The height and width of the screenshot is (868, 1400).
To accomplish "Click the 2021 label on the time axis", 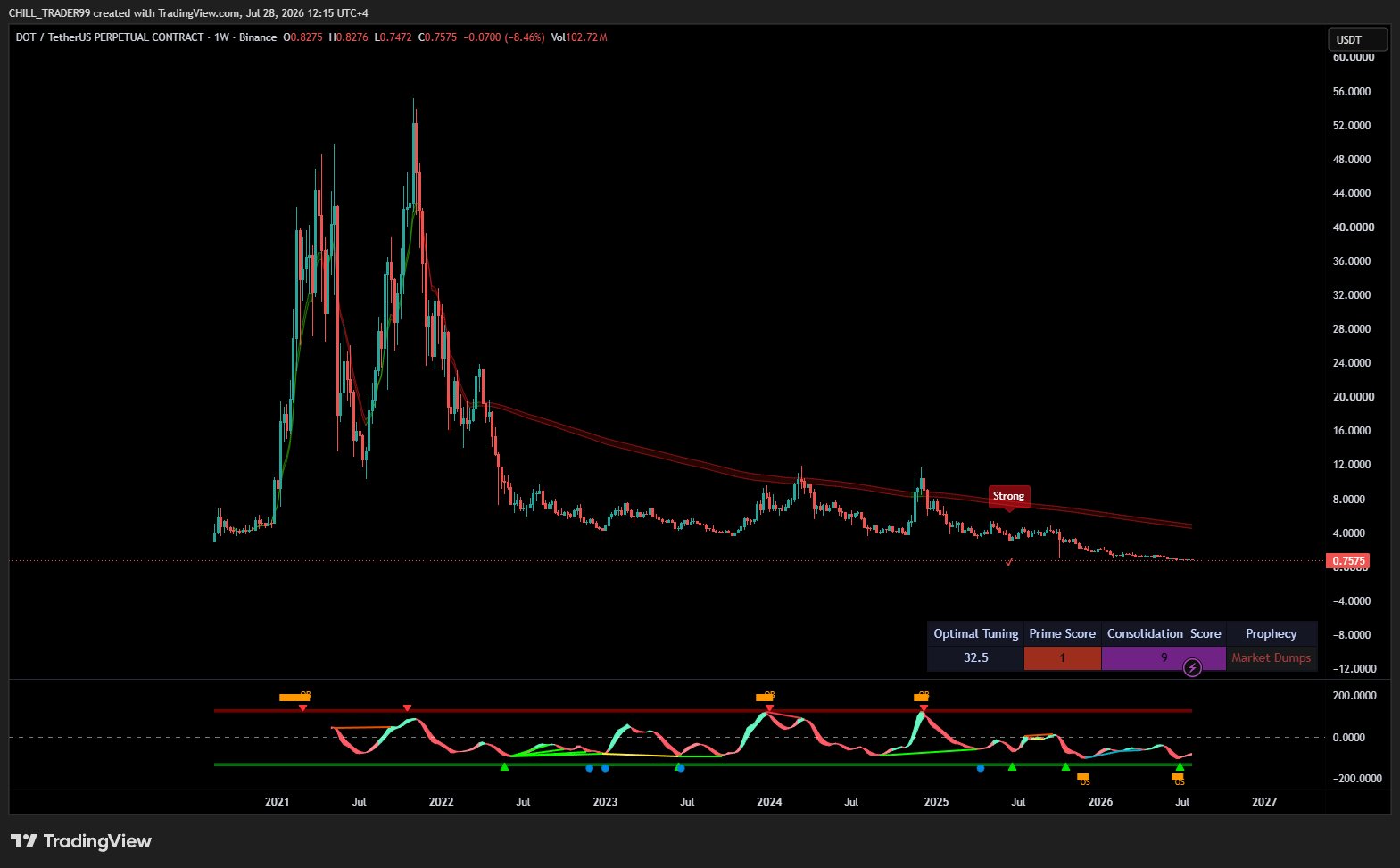I will 278,802.
